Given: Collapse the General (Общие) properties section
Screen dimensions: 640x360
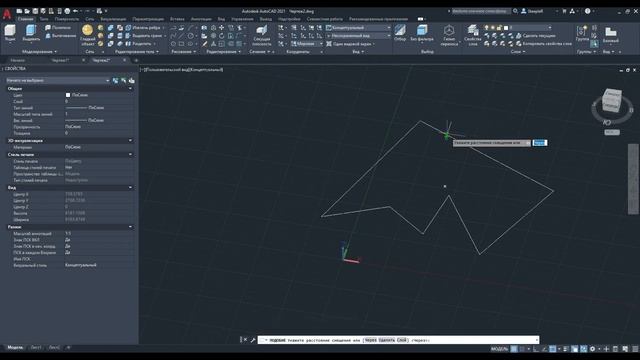Looking at the screenshot, I should (x=130, y=89).
